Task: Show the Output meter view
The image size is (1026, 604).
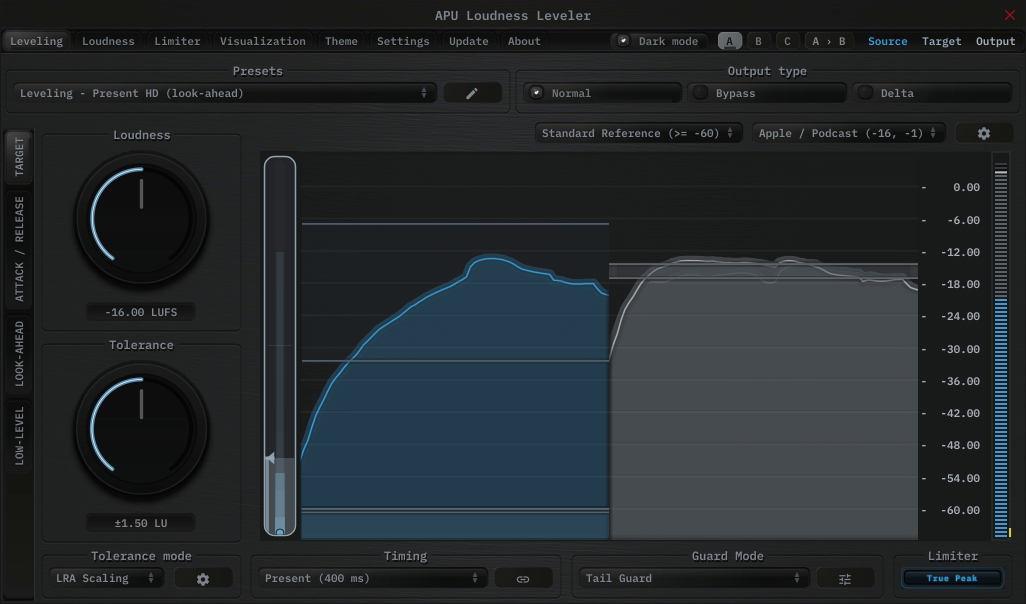Action: (995, 41)
